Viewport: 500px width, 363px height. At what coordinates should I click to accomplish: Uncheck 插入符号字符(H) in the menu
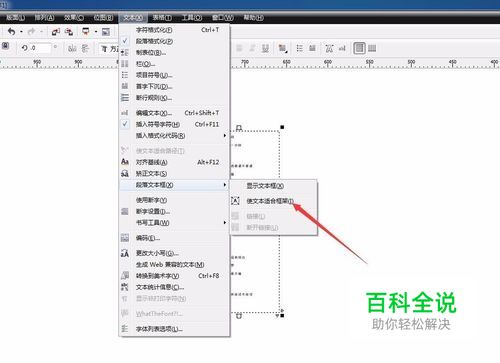point(125,124)
